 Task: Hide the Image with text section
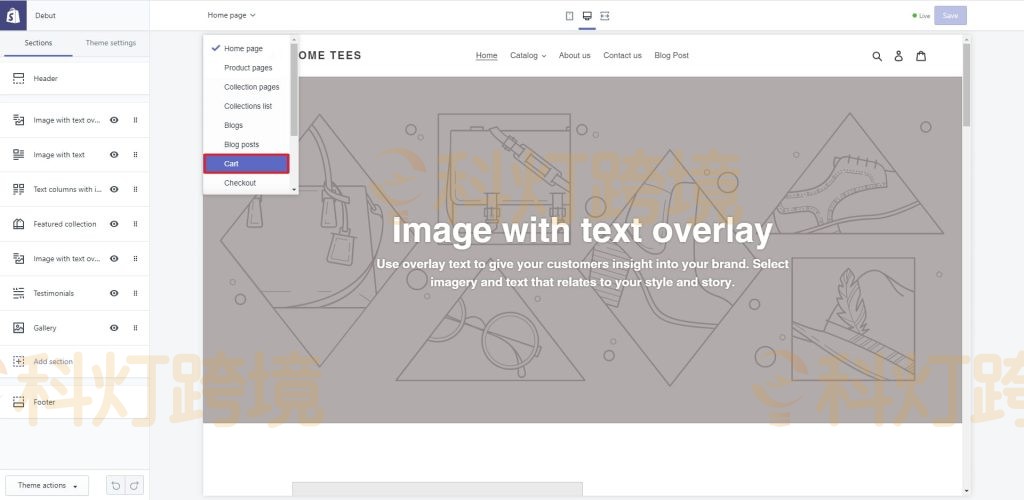click(114, 155)
